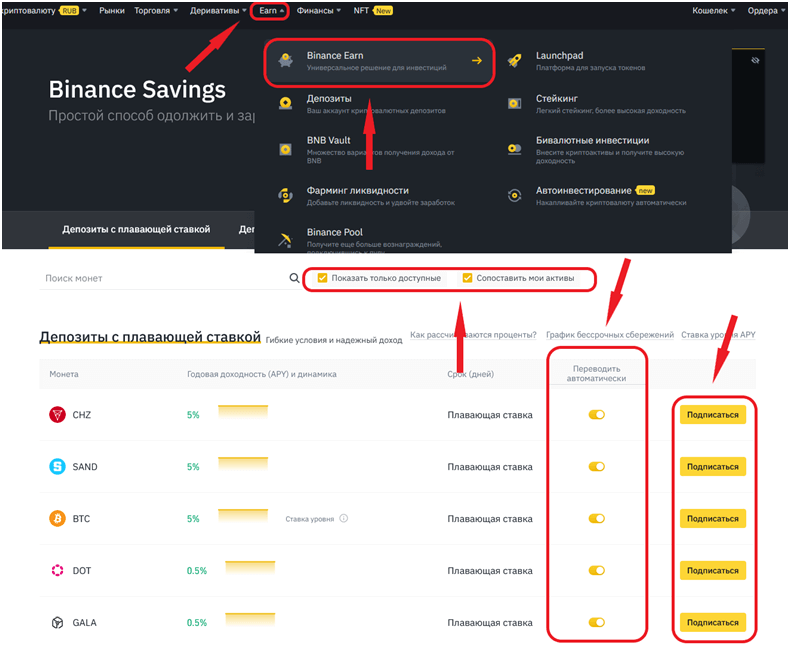The width and height of the screenshot is (790, 650).
Task: Click the GALA coin logo
Action: pyautogui.click(x=57, y=623)
